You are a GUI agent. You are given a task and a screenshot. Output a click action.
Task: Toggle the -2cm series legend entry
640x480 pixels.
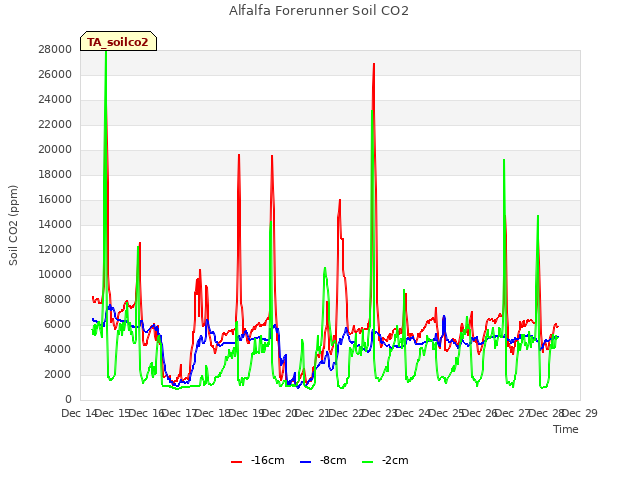(385, 460)
